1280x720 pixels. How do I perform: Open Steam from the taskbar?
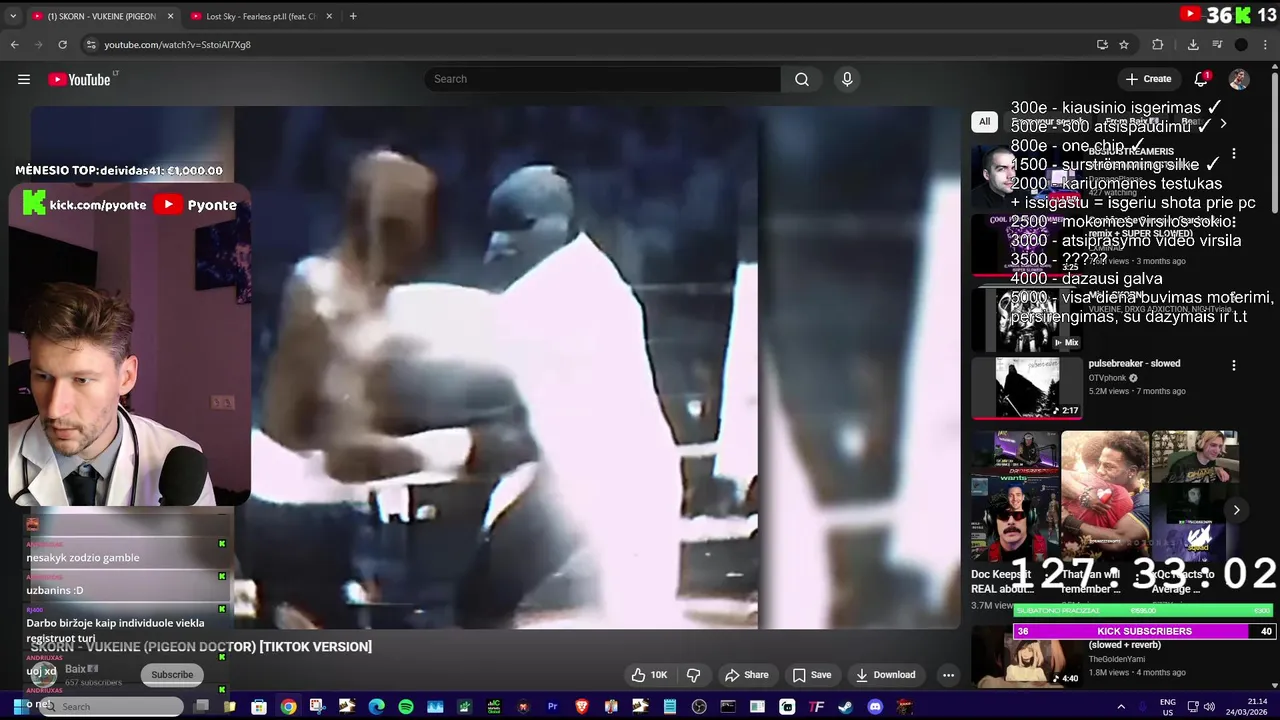click(x=846, y=707)
